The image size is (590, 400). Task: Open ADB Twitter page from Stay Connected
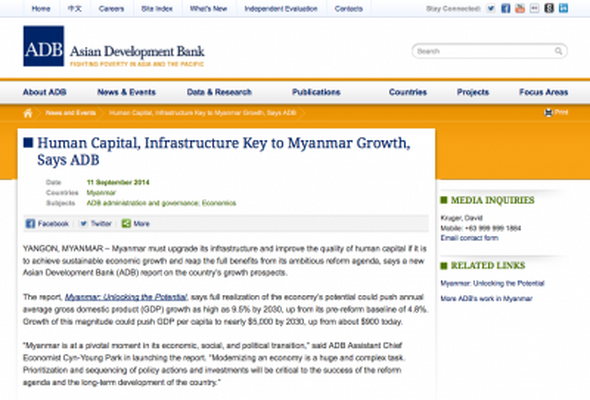coord(491,8)
